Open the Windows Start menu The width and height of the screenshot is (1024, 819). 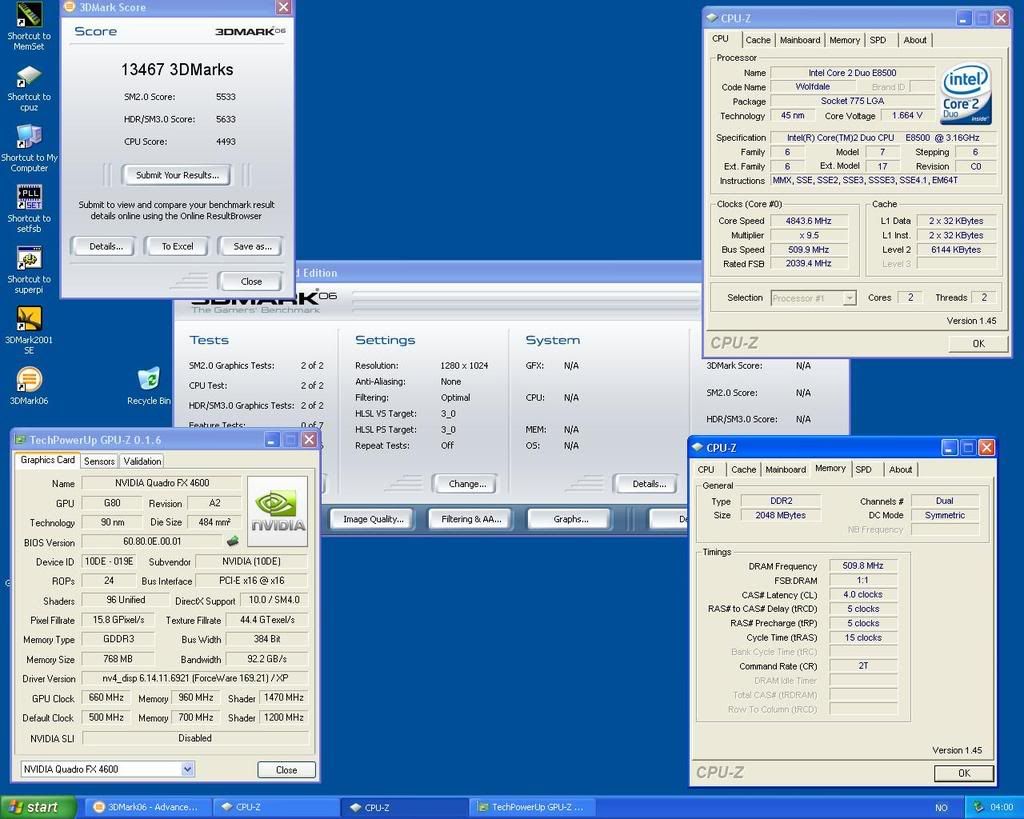coord(39,807)
